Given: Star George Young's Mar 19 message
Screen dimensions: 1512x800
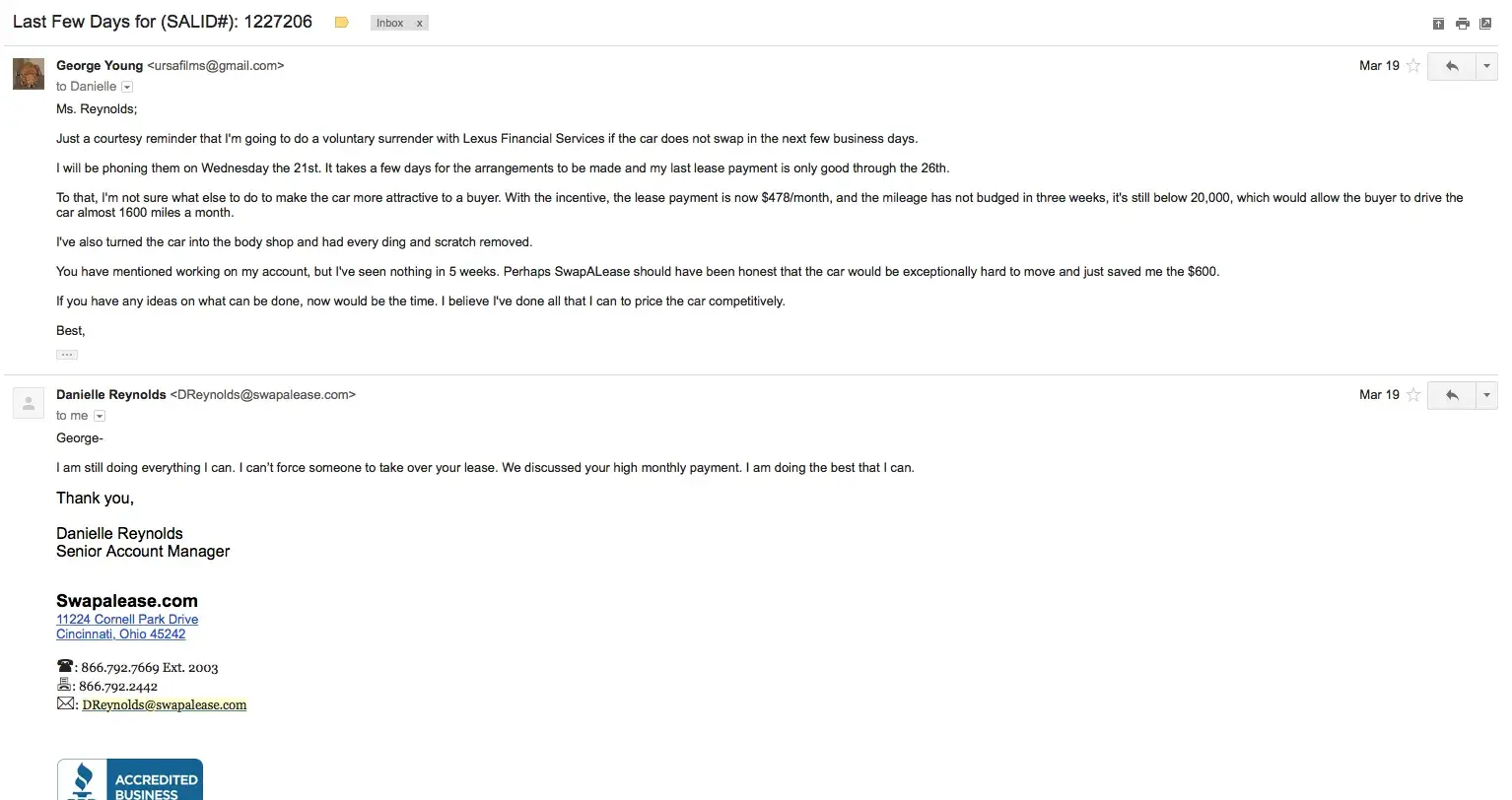Looking at the screenshot, I should click(1413, 66).
